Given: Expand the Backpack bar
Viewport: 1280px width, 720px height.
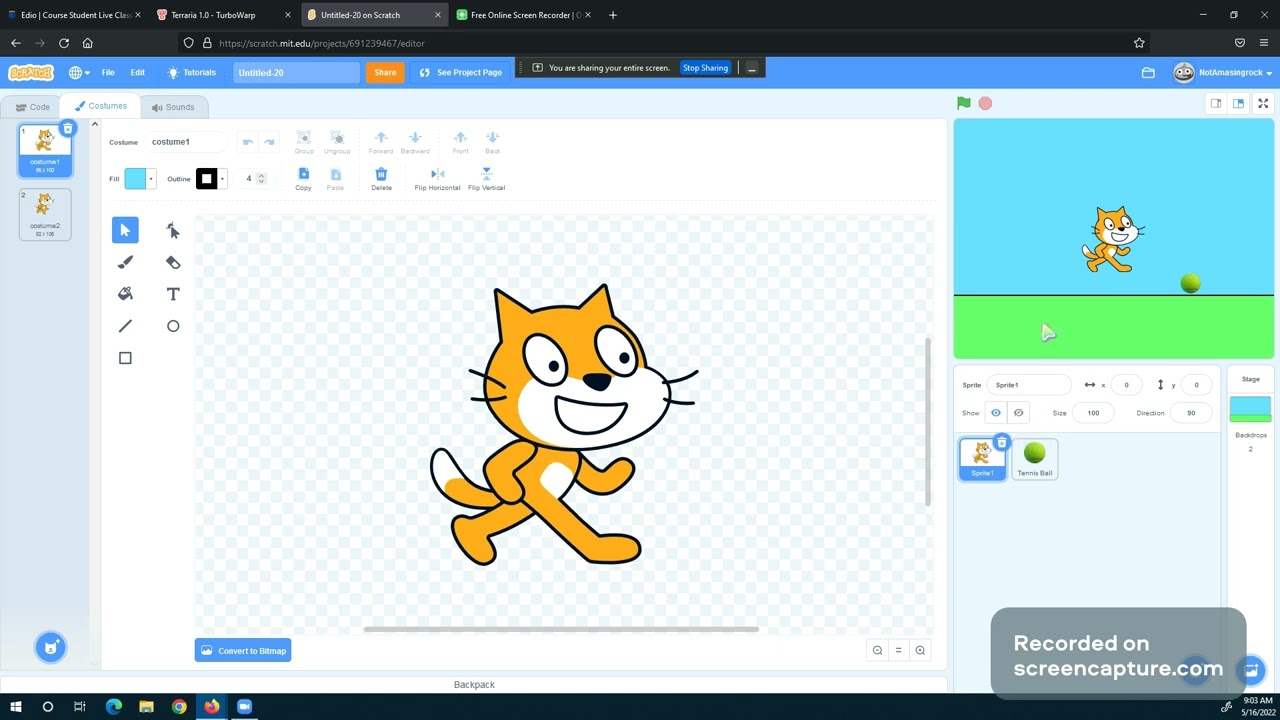Looking at the screenshot, I should click(474, 685).
